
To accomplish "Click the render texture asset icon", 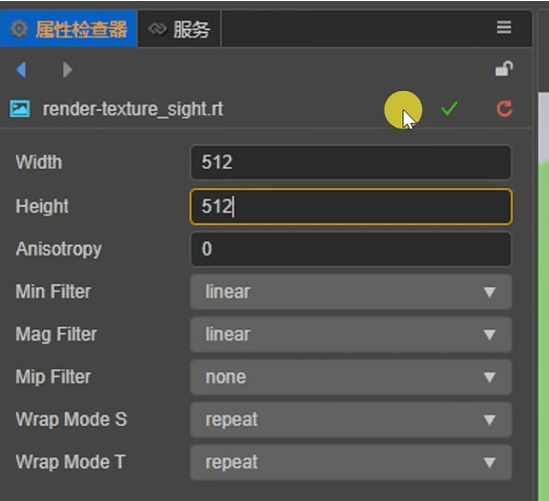I will click(x=20, y=109).
